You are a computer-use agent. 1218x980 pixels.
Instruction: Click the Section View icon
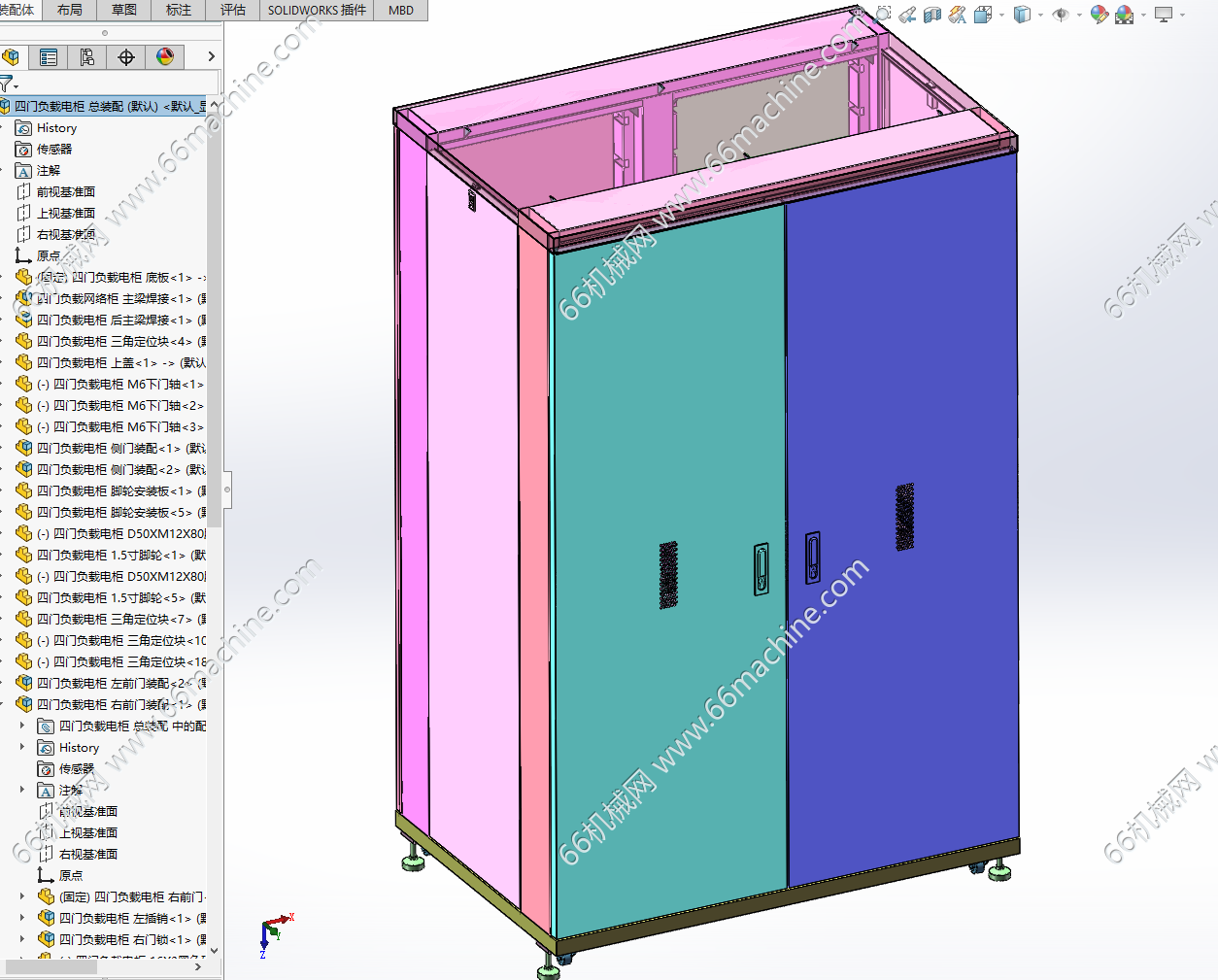pos(932,15)
